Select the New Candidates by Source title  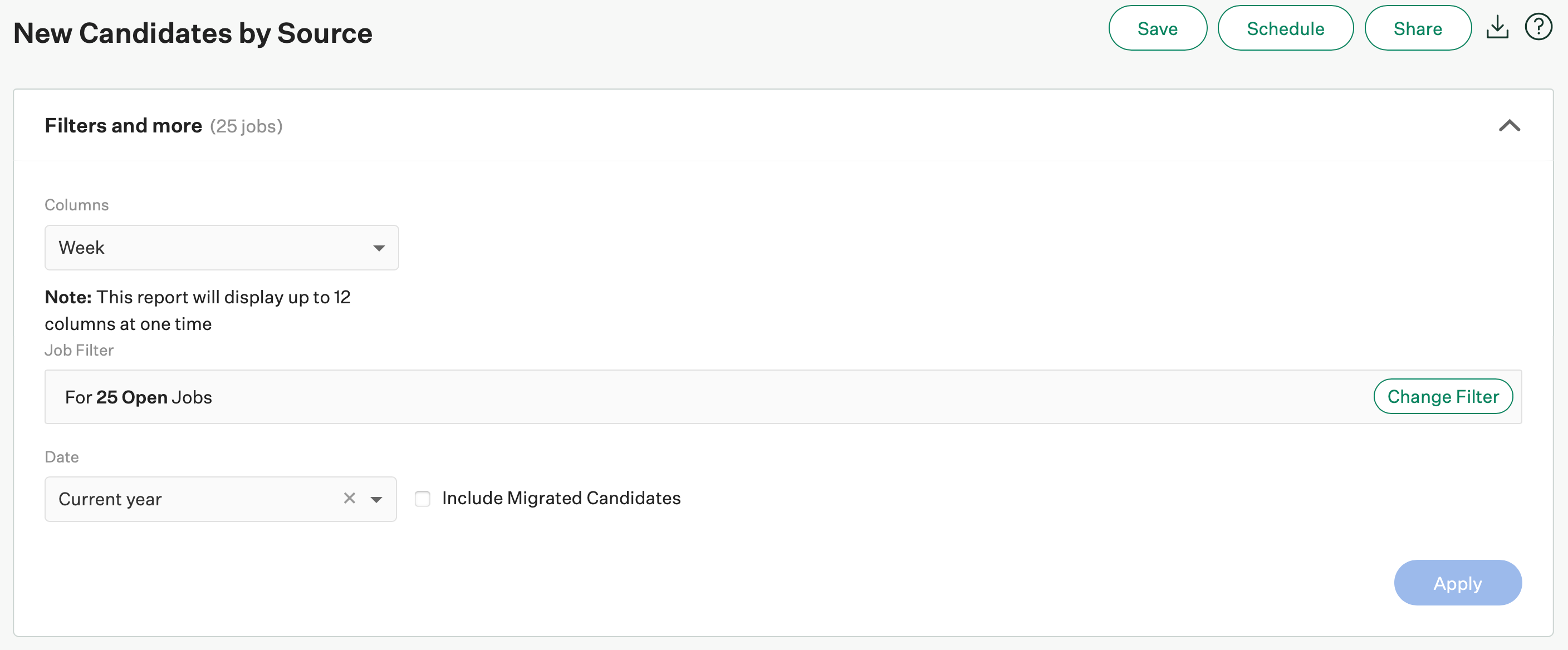pyautogui.click(x=192, y=33)
